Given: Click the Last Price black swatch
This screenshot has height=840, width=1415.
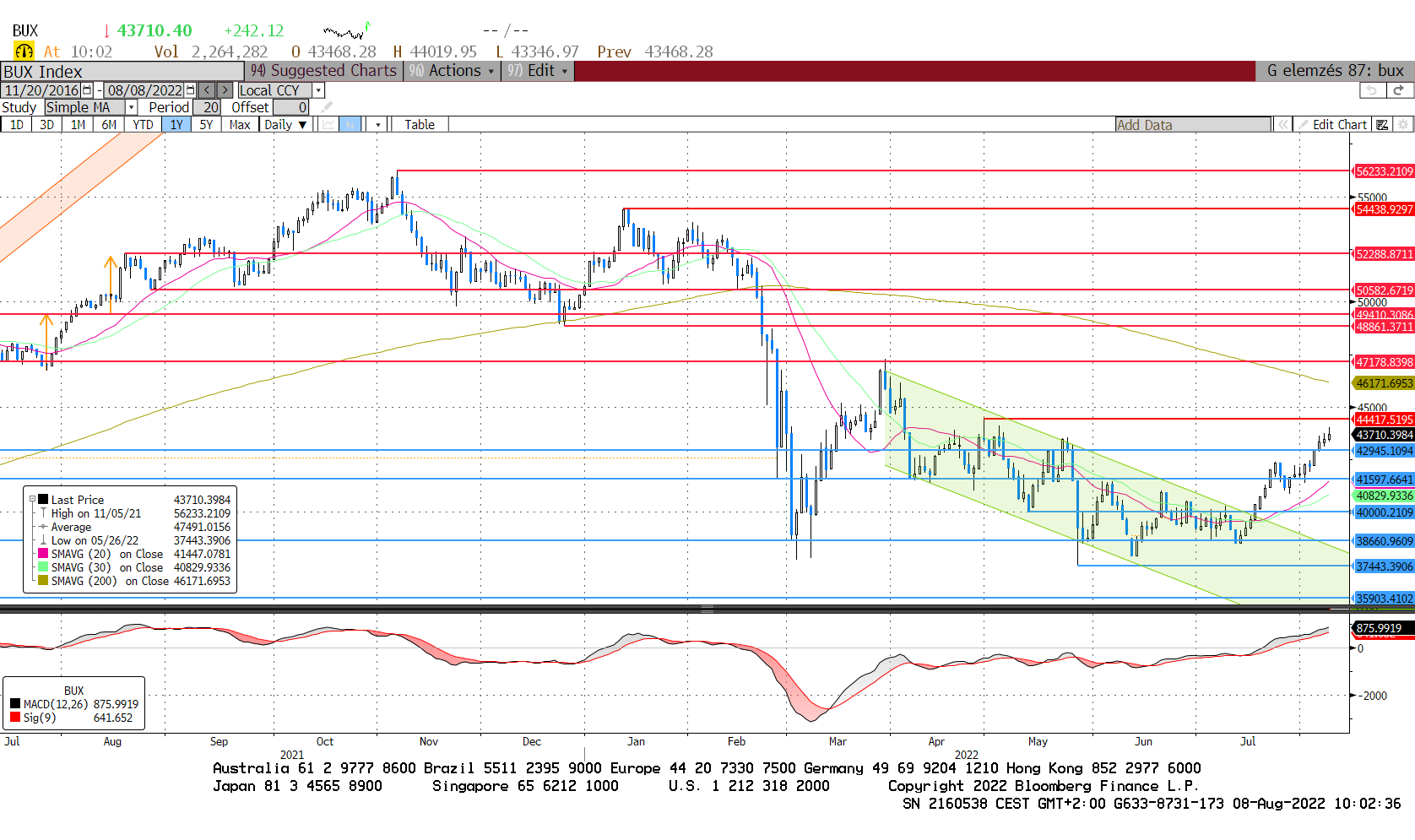Looking at the screenshot, I should 43,500.
